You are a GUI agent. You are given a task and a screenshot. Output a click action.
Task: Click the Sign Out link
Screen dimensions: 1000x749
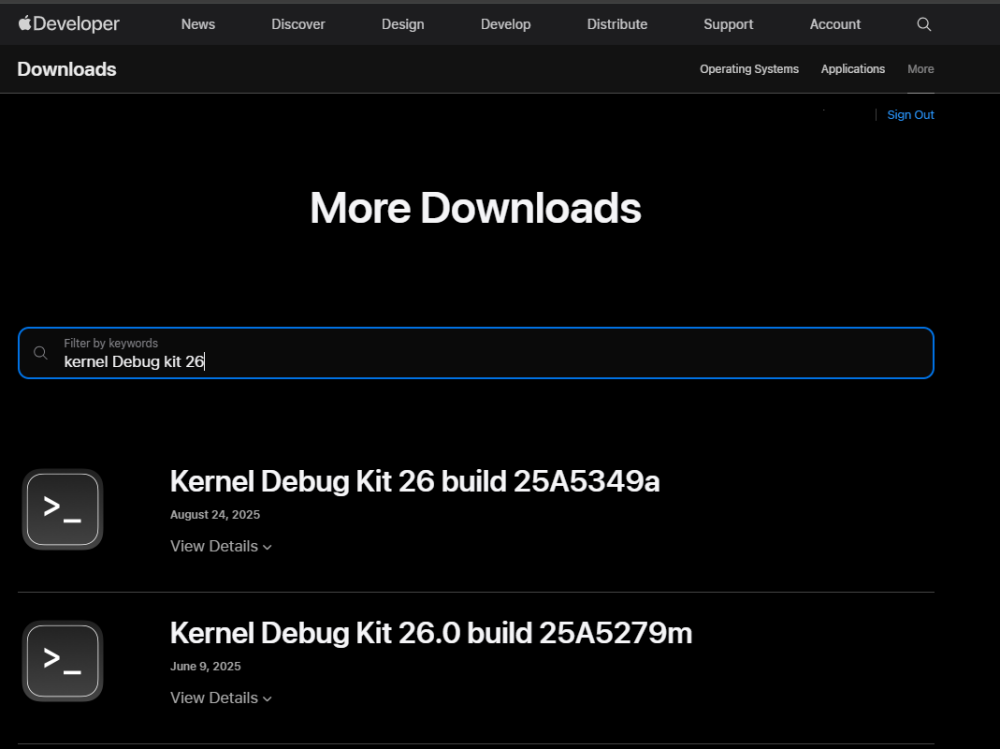pos(910,115)
